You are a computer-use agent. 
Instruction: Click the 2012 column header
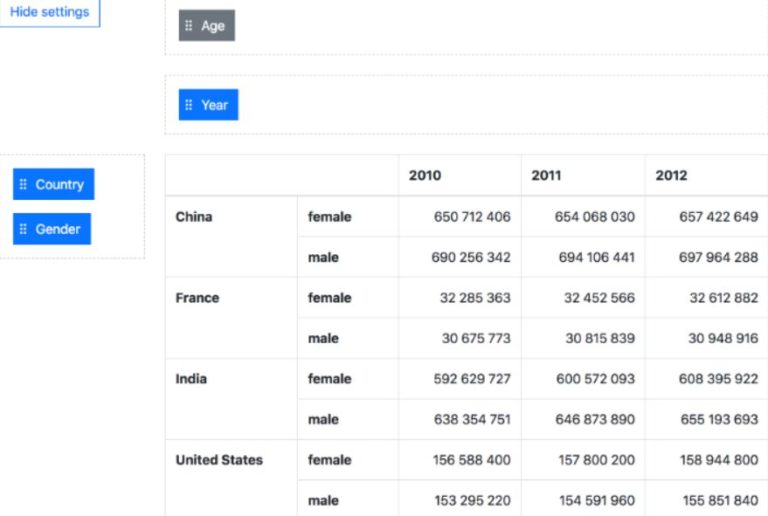672,175
